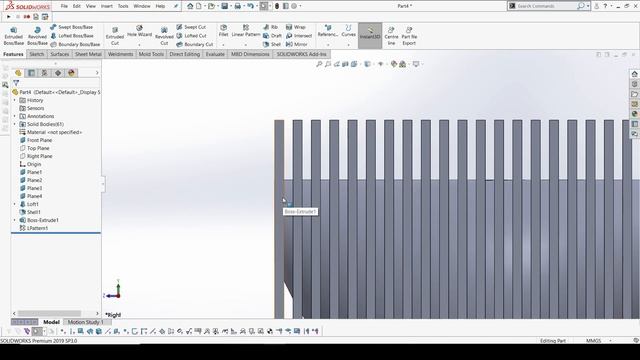
Task: Click the Revolved Cut tool
Action: point(164,36)
